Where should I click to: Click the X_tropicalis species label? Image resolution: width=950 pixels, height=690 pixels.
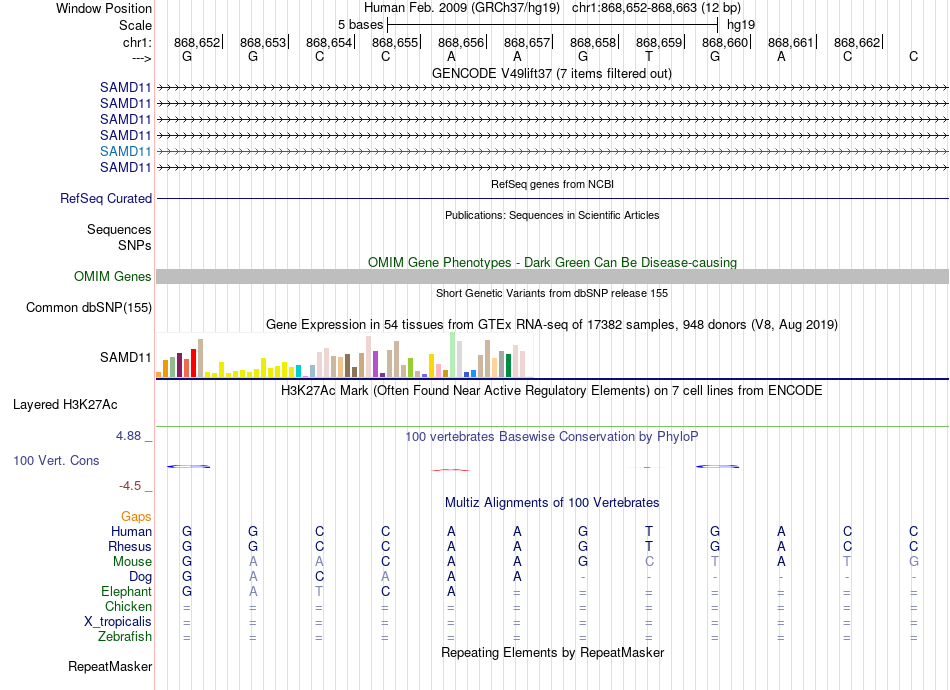pyautogui.click(x=118, y=622)
